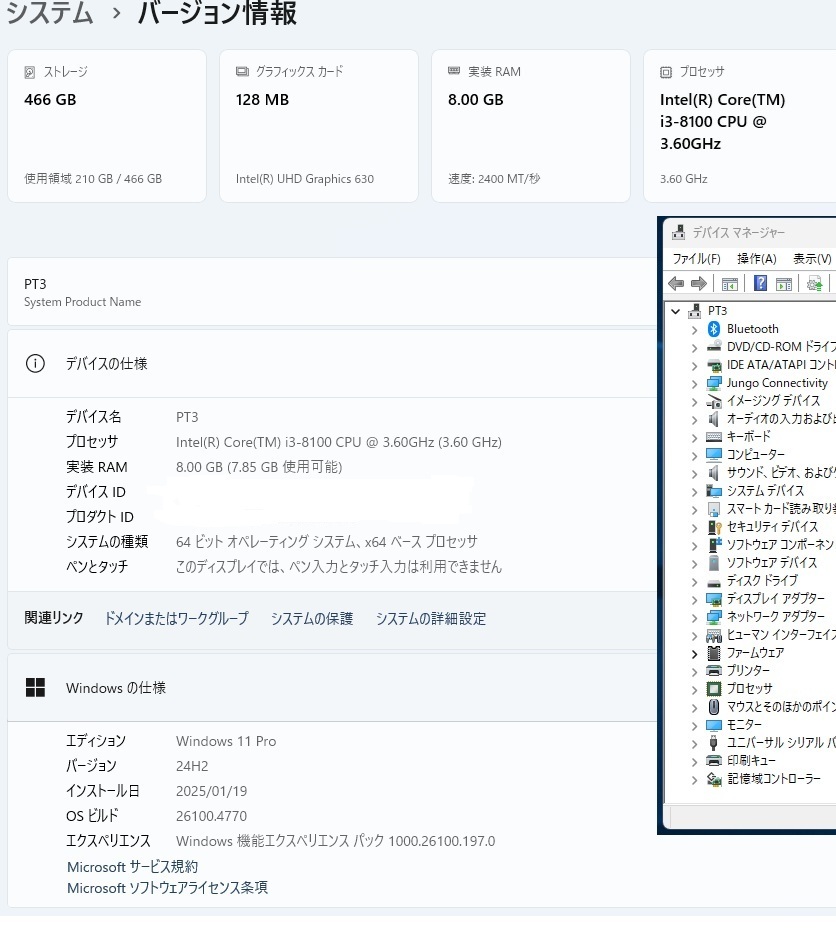Click the Windows logo beside Windows の仕様

(35, 687)
